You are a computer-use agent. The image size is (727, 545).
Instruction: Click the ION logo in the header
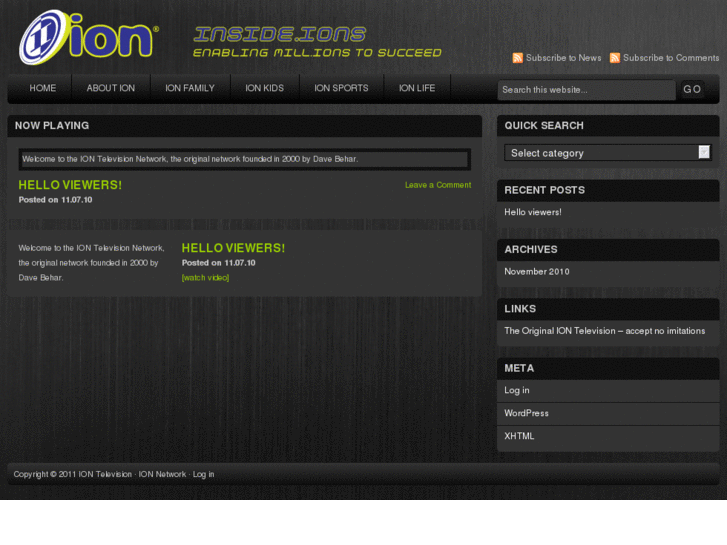(x=89, y=37)
